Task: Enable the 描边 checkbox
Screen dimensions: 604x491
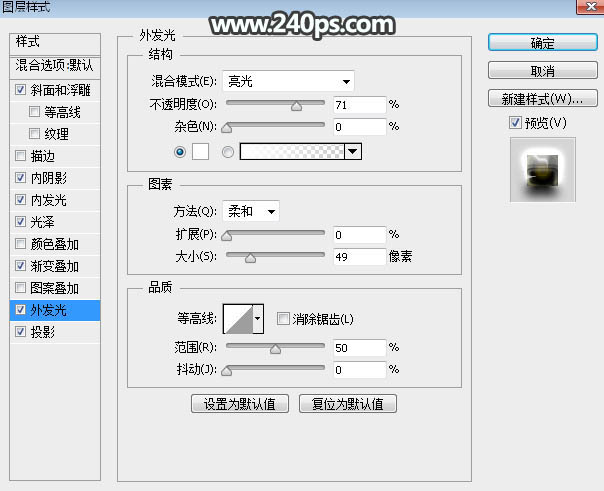Action: 20,156
